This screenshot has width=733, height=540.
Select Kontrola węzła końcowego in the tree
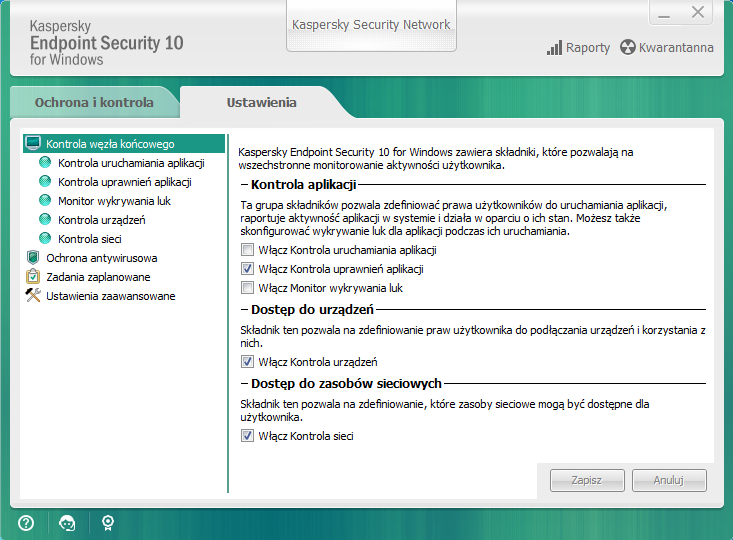pos(124,144)
